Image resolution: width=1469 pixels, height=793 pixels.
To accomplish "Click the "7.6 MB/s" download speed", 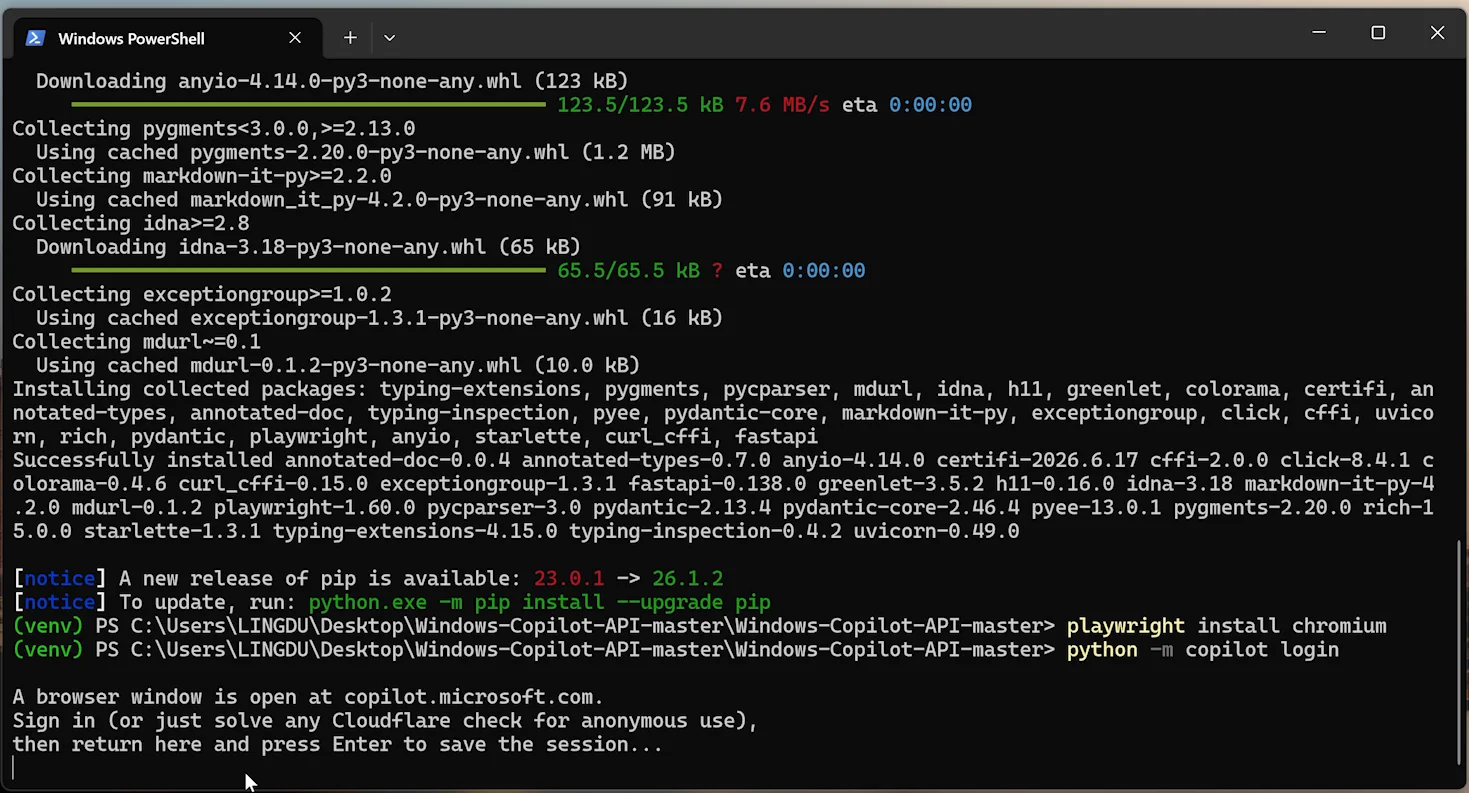I will point(782,105).
